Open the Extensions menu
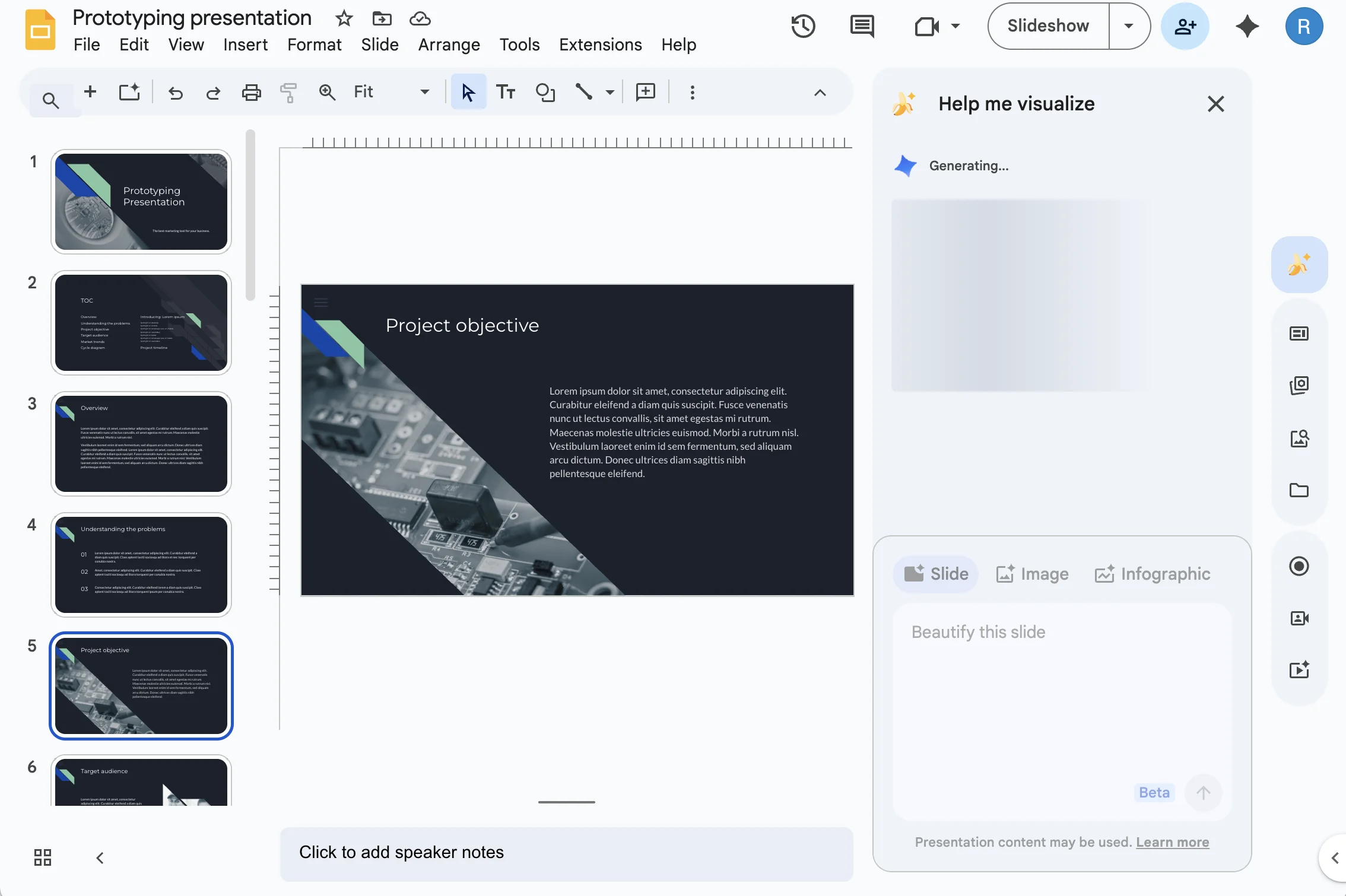 click(600, 45)
